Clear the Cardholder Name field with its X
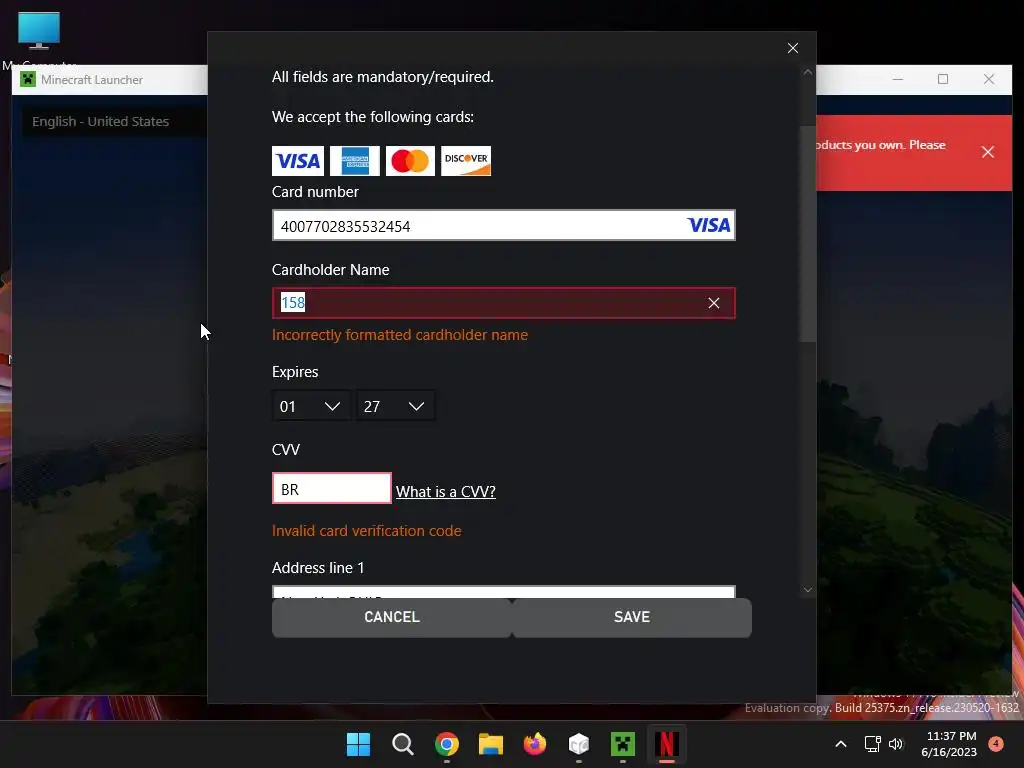 coord(714,303)
